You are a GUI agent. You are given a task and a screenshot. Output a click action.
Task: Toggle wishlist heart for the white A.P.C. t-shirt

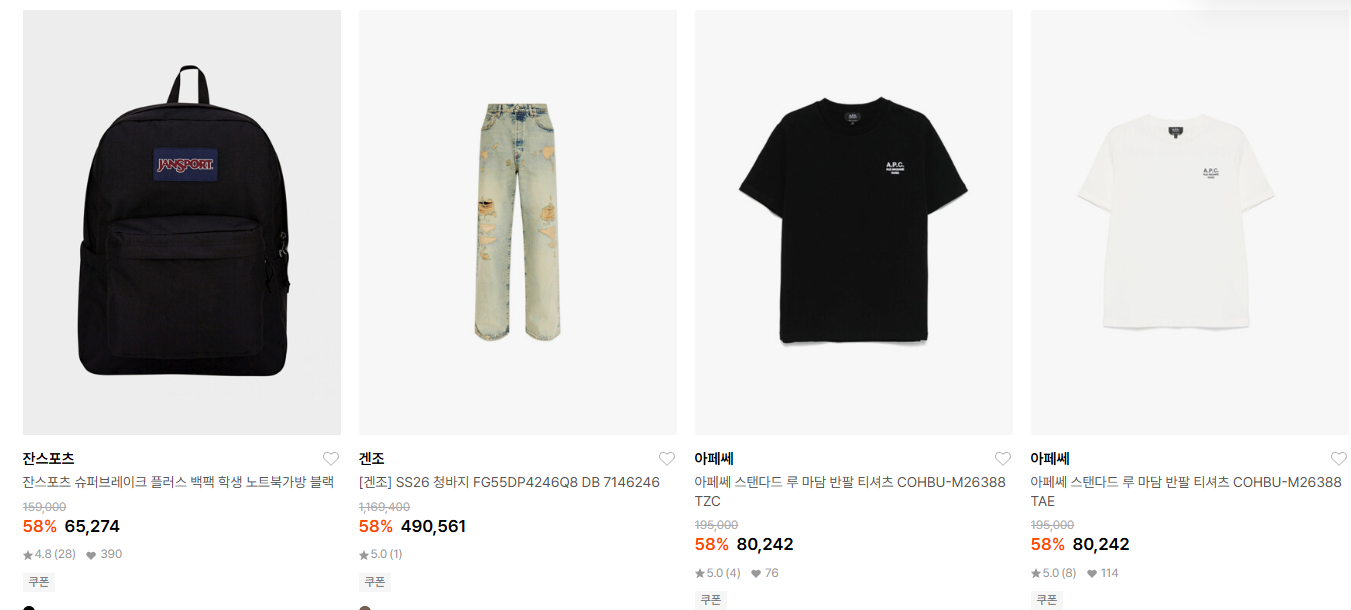tap(1339, 459)
